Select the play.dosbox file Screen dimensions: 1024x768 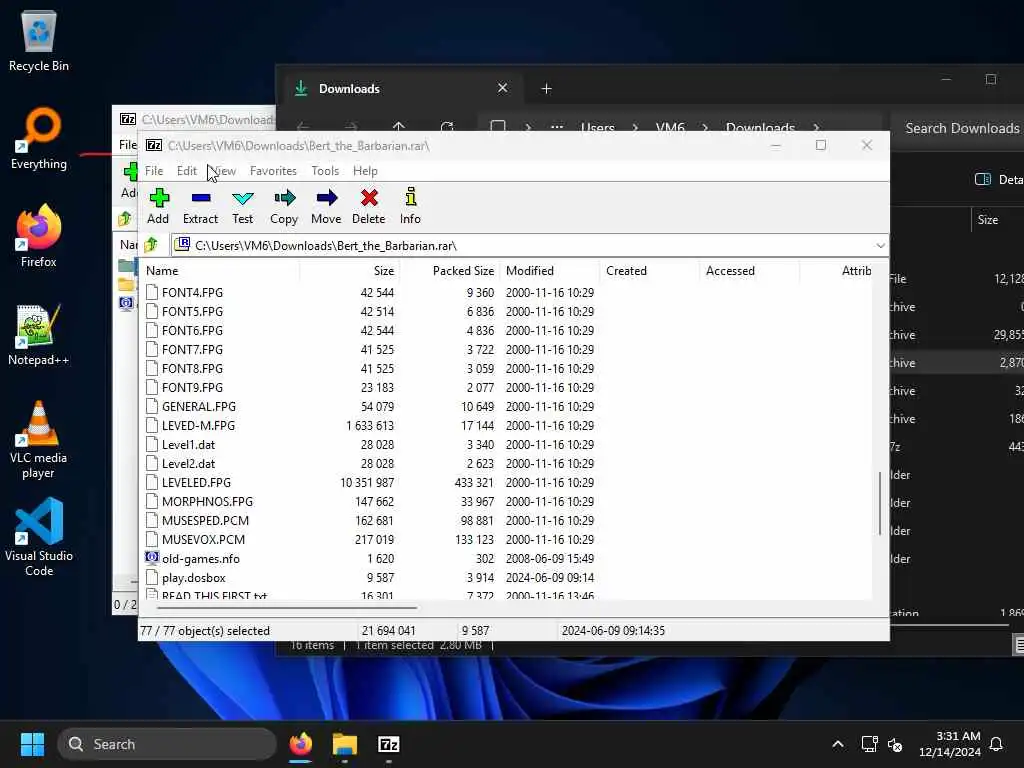(x=193, y=577)
